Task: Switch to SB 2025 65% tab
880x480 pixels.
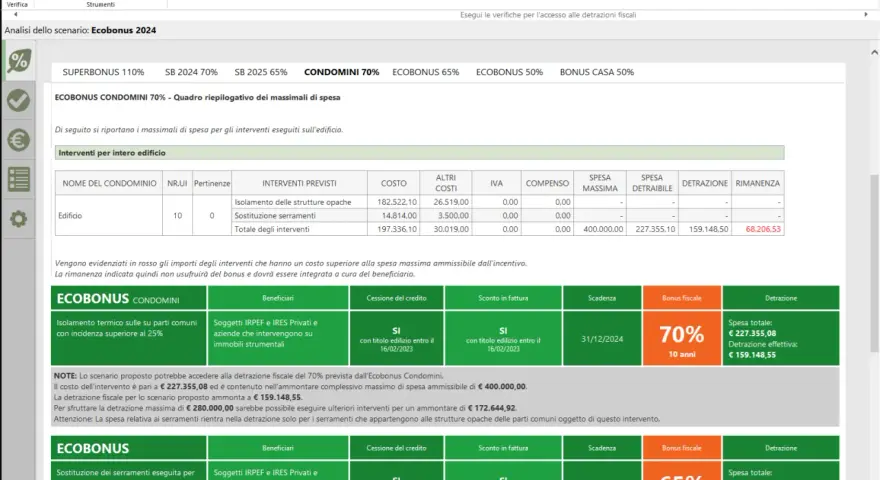Action: 261,72
